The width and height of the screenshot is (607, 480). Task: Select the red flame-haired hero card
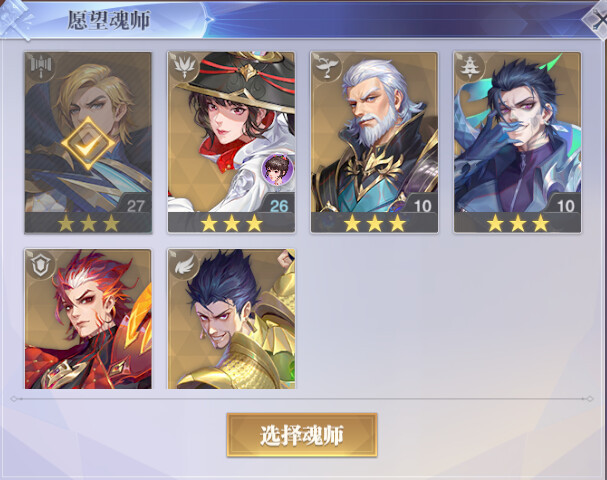[88, 319]
